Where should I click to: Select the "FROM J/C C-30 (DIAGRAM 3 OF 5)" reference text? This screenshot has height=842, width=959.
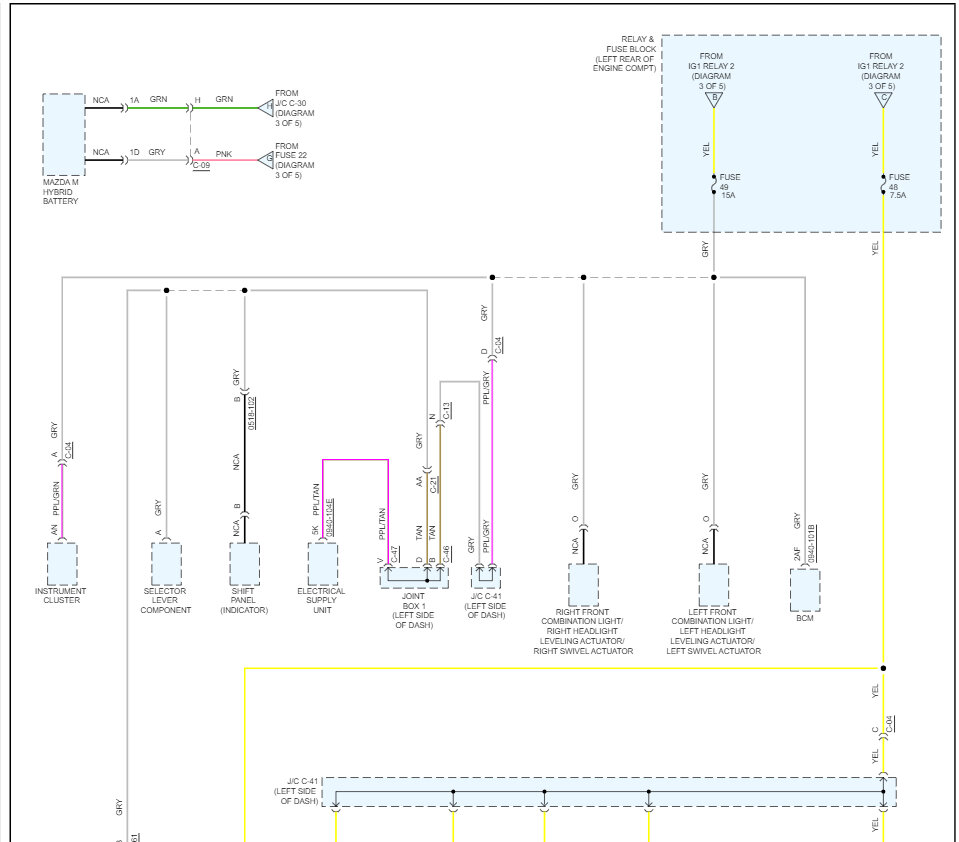(294, 108)
